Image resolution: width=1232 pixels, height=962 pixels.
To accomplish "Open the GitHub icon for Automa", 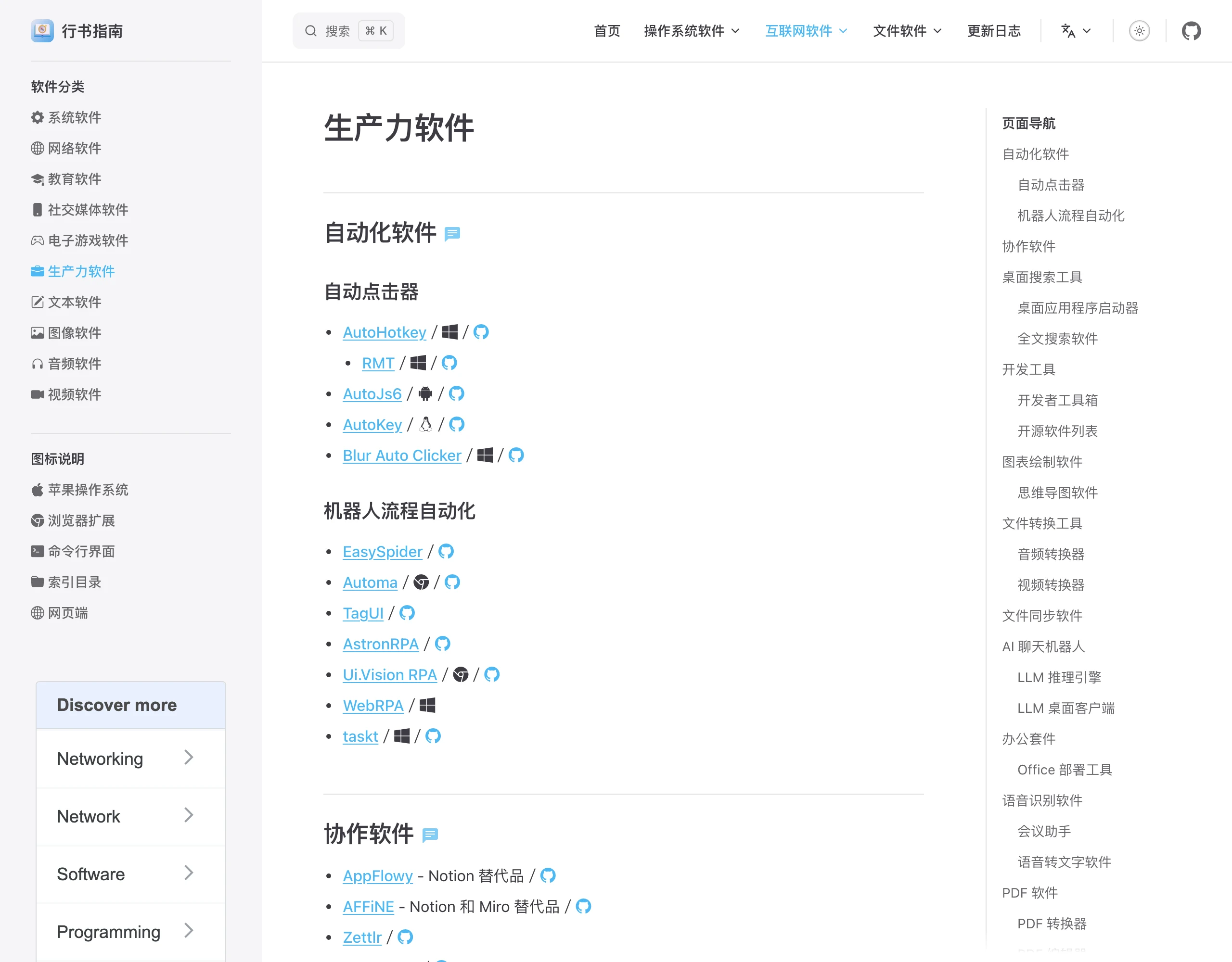I will pyautogui.click(x=452, y=582).
